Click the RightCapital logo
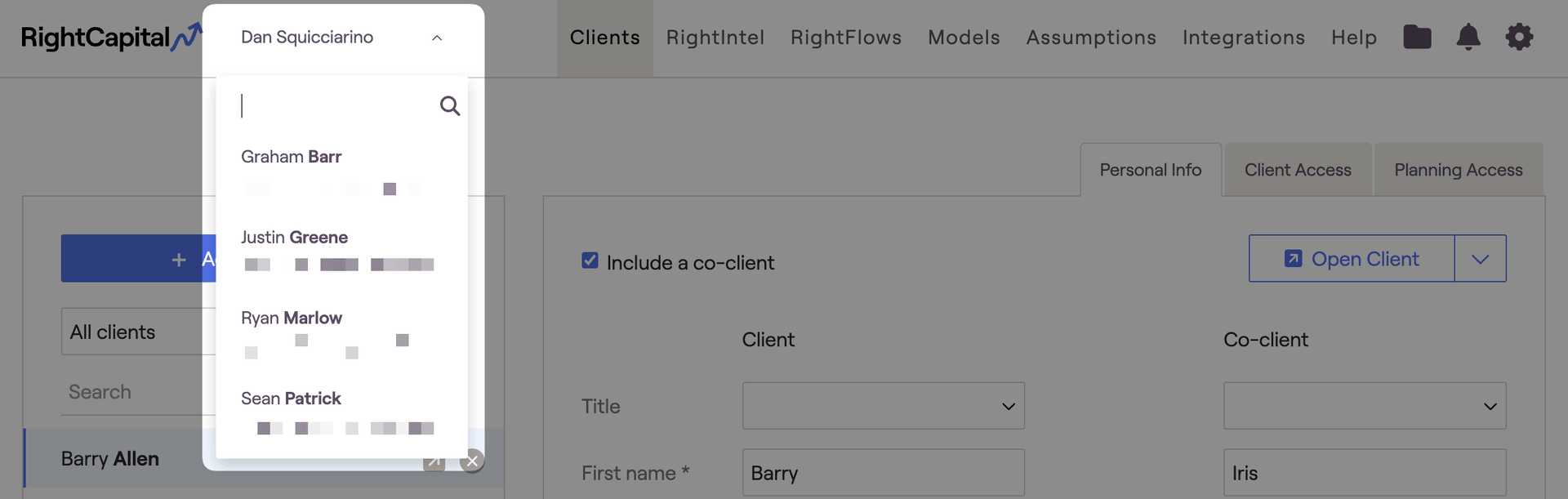The width and height of the screenshot is (1568, 499). (x=111, y=38)
